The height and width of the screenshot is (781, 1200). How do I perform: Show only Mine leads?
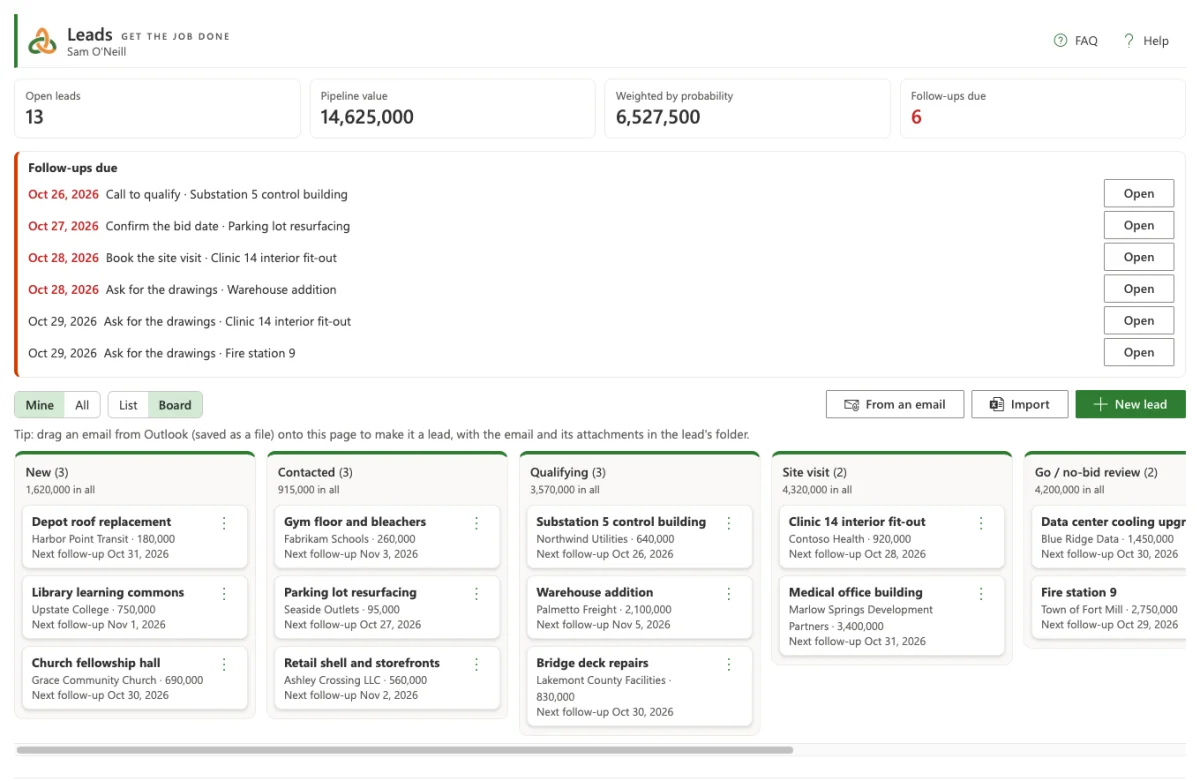click(x=40, y=405)
